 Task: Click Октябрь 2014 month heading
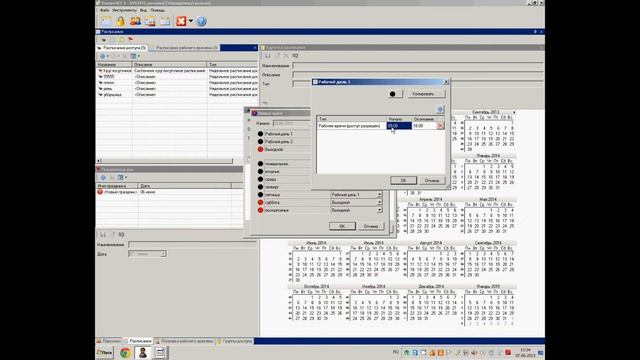click(x=316, y=286)
